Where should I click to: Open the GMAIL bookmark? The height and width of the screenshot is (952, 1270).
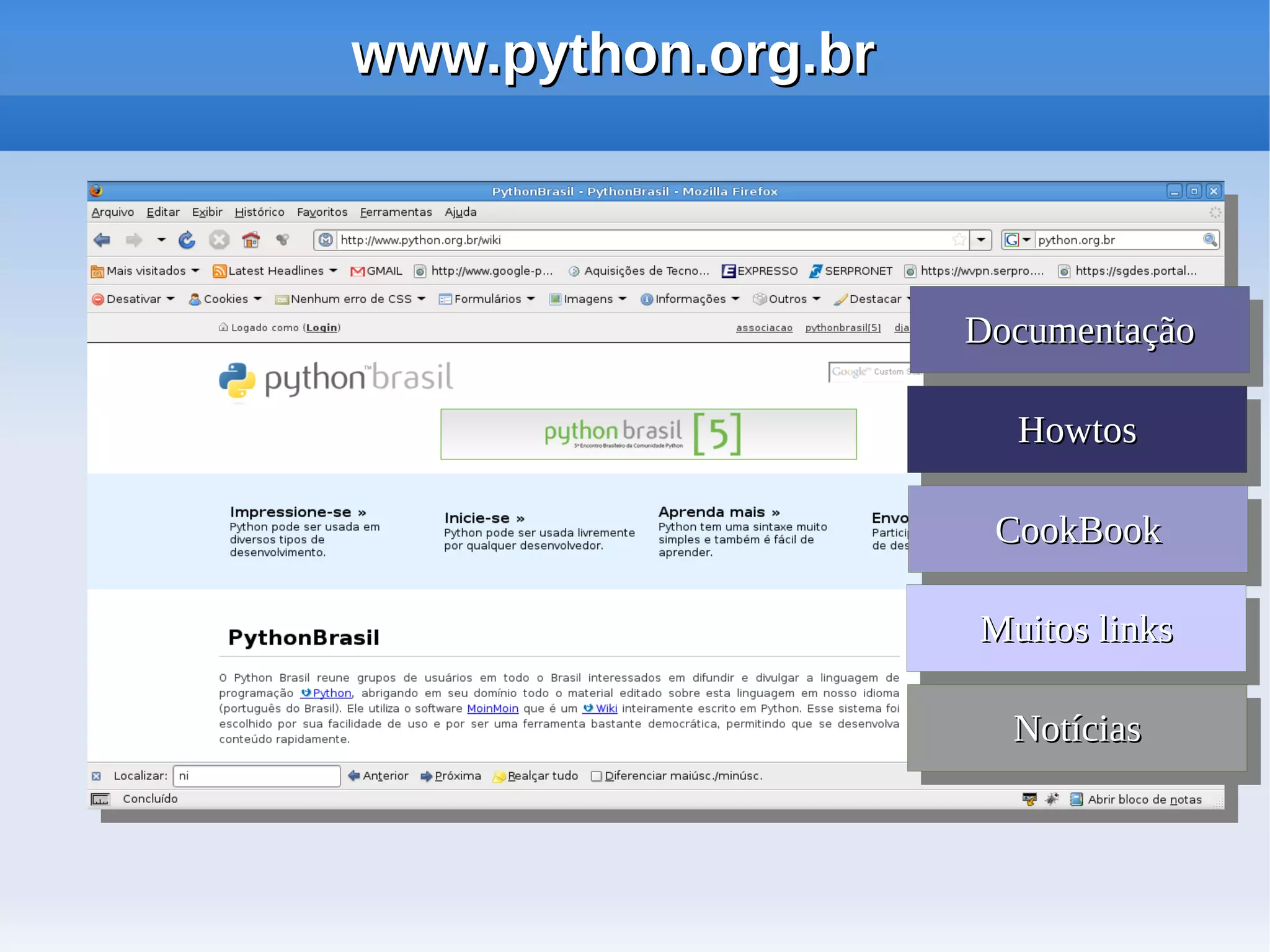point(376,271)
